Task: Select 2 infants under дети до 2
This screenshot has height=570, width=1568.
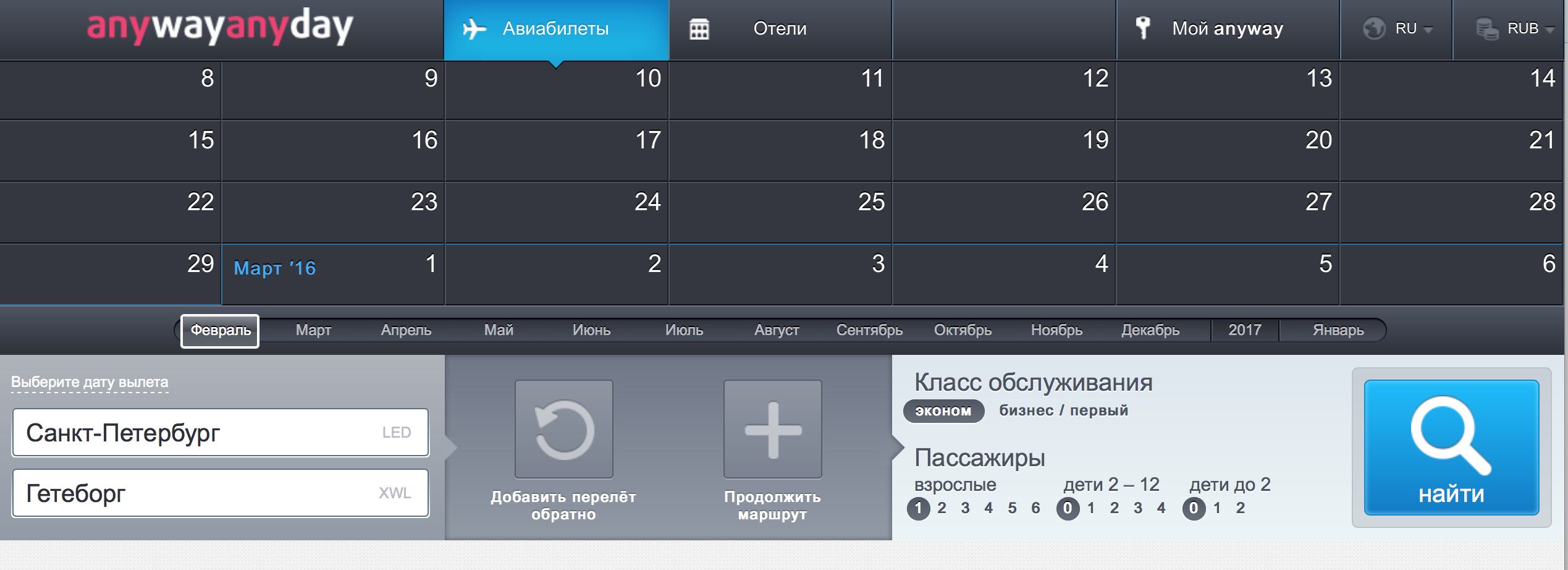Action: coord(1241,508)
